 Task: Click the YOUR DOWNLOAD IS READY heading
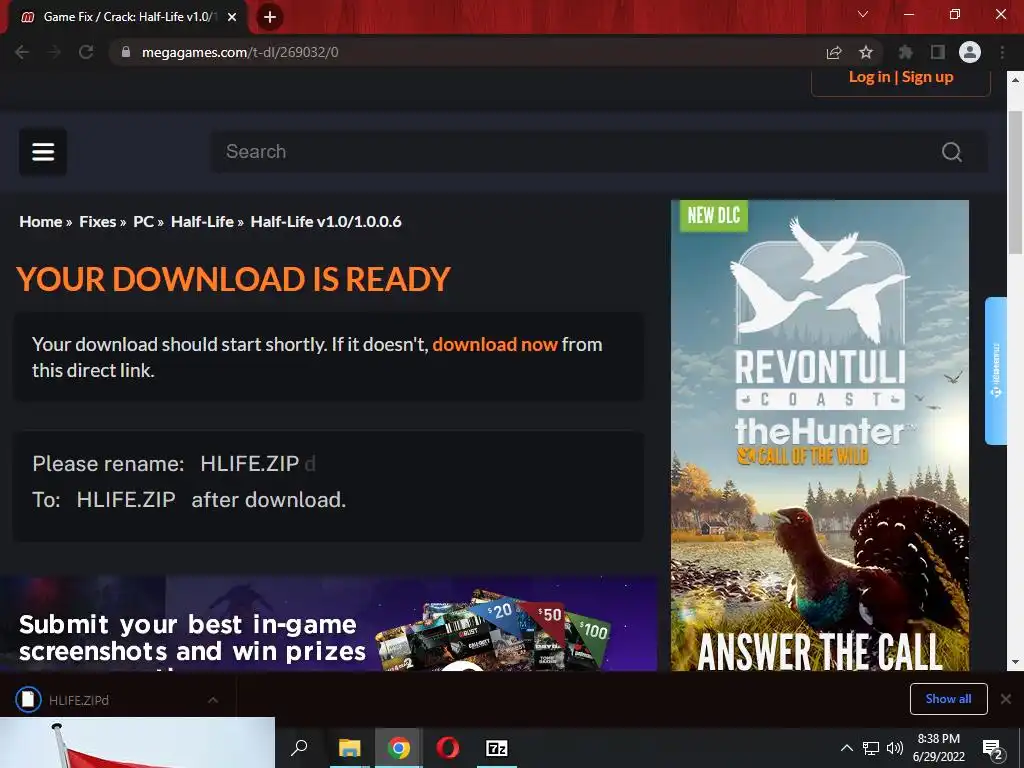pyautogui.click(x=233, y=279)
